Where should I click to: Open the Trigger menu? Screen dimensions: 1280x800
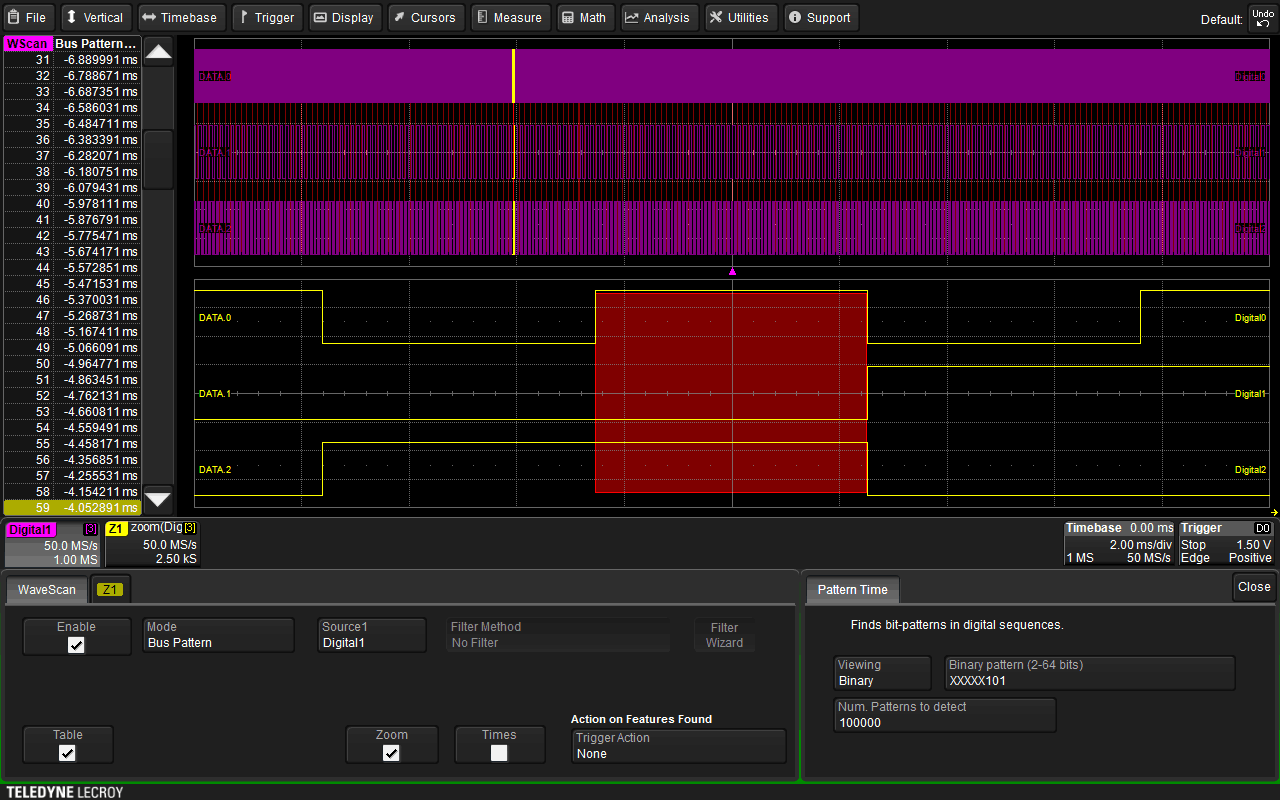pyautogui.click(x=265, y=17)
